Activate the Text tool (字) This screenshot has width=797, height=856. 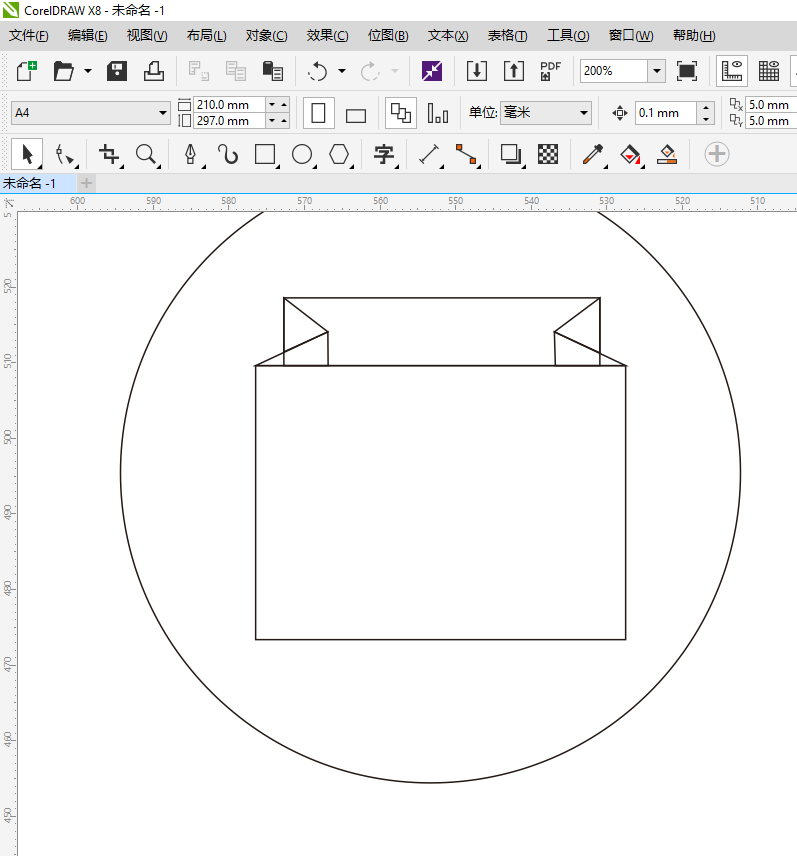click(x=384, y=154)
